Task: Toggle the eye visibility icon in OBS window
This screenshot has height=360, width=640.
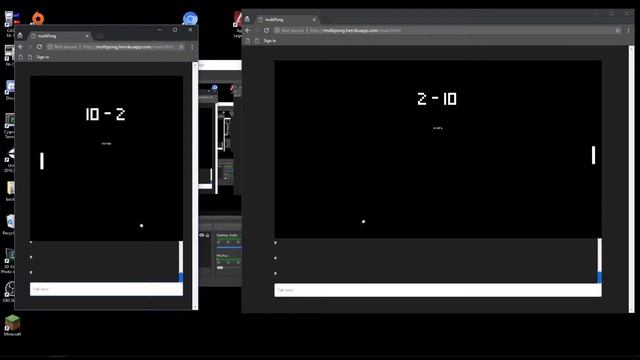Action: click(202, 235)
